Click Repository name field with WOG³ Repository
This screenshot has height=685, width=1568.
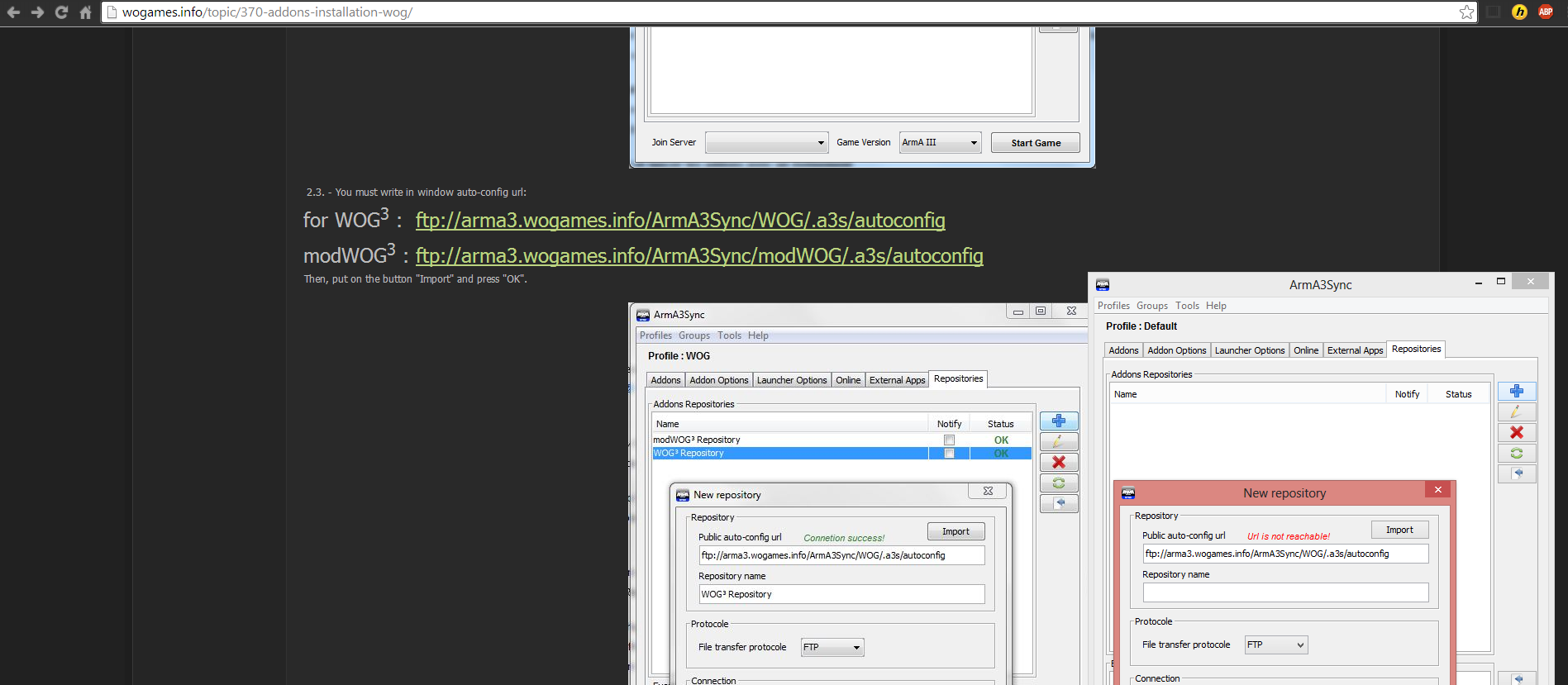coord(841,594)
